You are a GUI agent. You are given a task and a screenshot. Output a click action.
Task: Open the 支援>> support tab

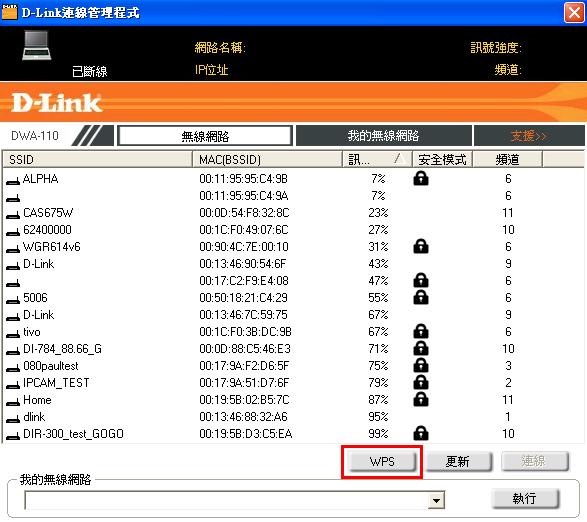click(529, 136)
